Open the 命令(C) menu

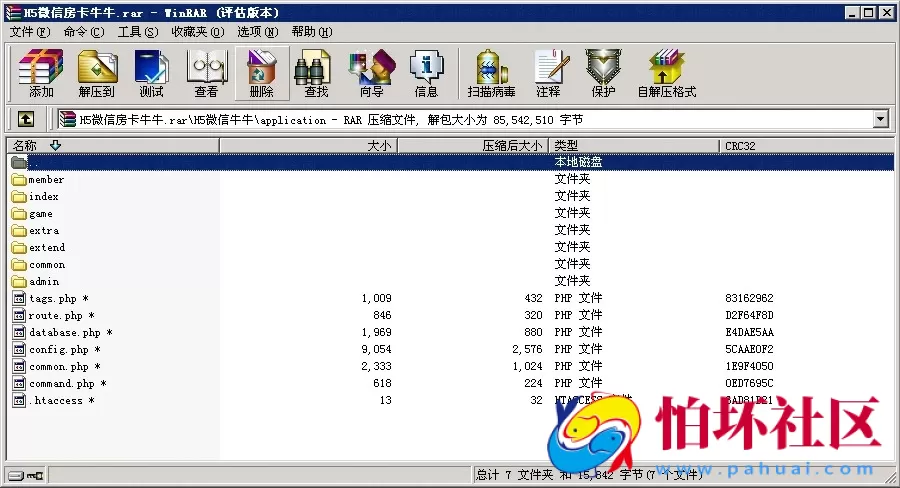[84, 32]
